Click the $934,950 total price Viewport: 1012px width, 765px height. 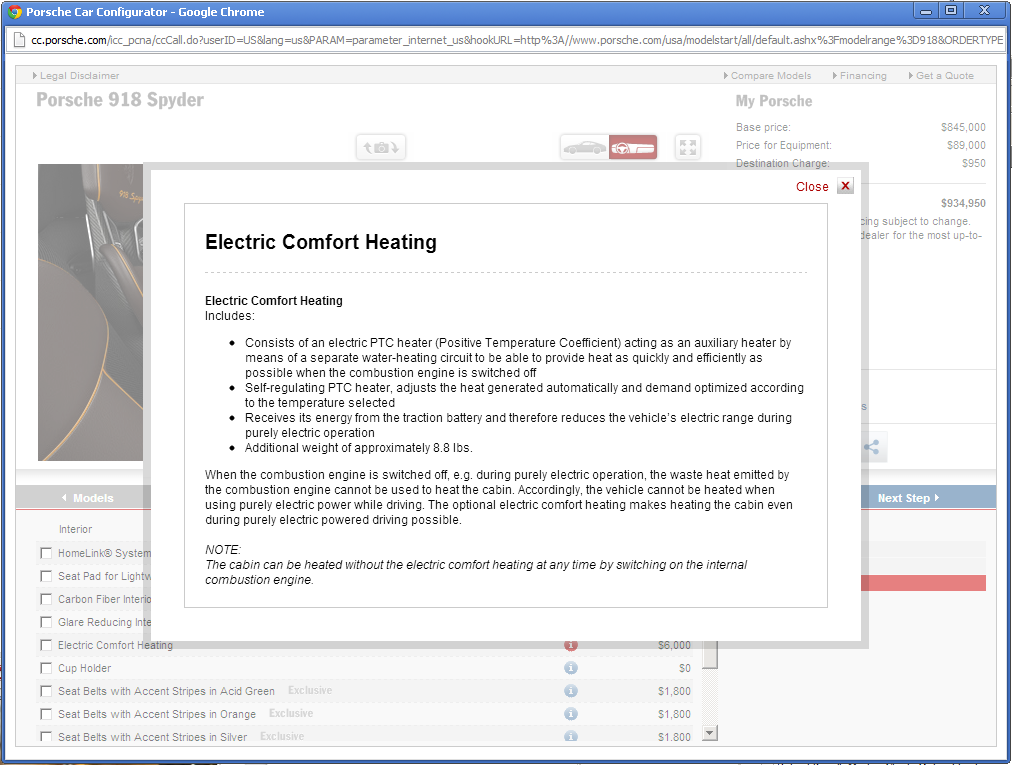[963, 203]
